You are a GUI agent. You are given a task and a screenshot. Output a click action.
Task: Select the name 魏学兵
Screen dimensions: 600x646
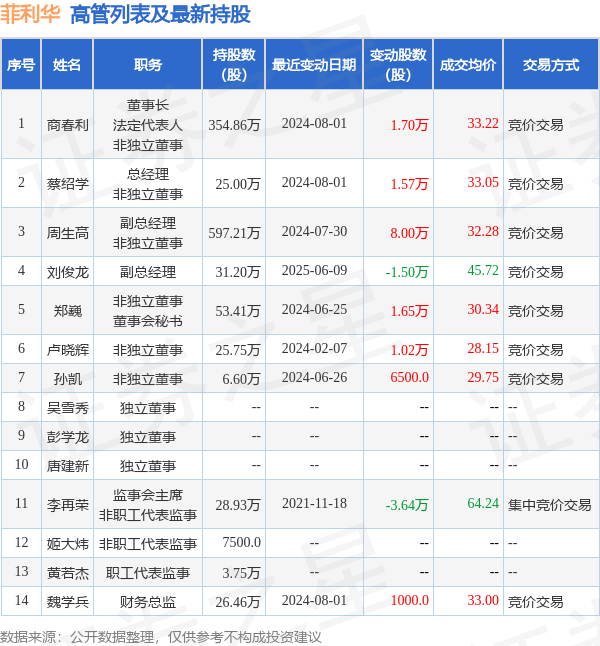click(68, 602)
